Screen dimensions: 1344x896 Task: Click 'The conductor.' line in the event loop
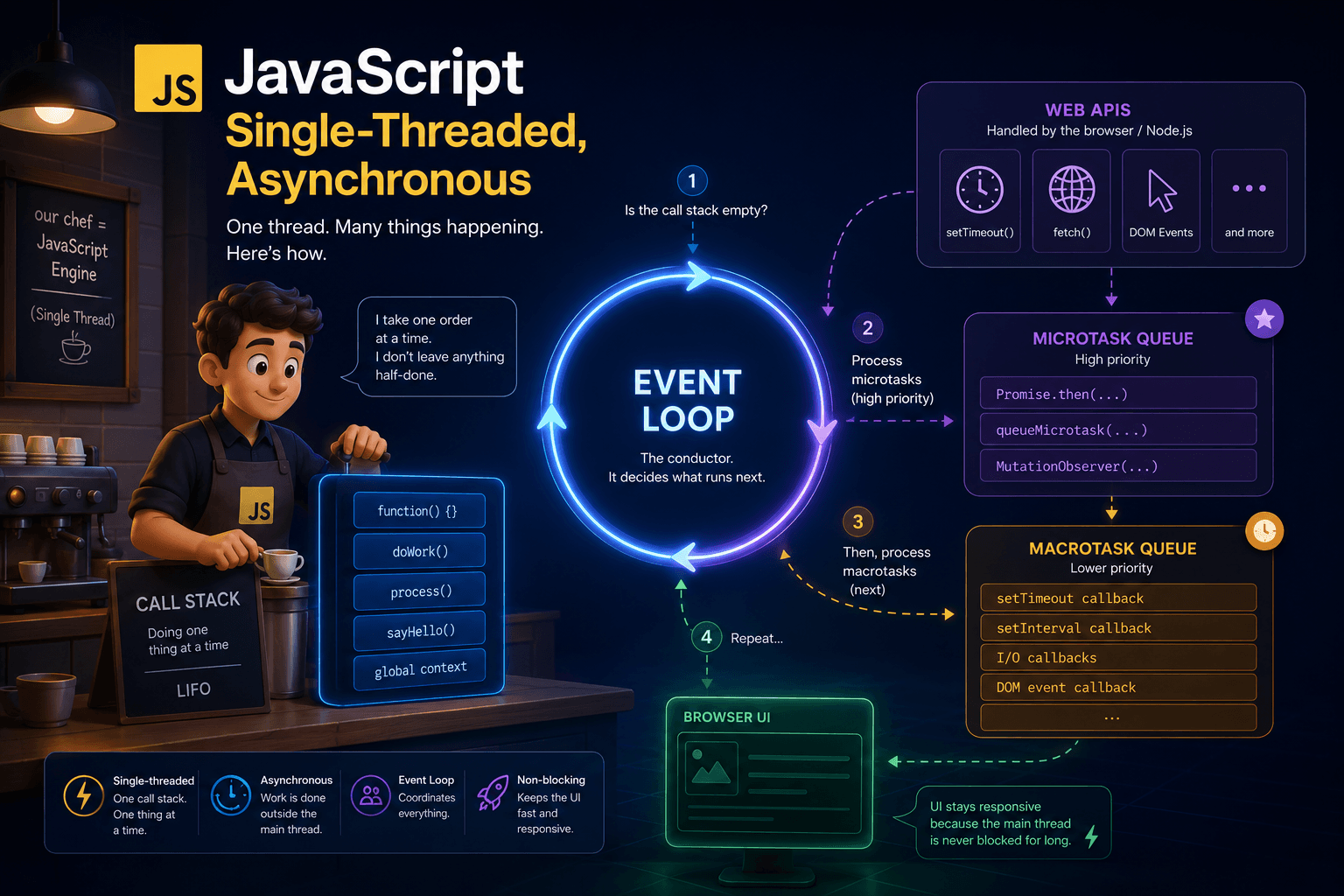pos(687,458)
